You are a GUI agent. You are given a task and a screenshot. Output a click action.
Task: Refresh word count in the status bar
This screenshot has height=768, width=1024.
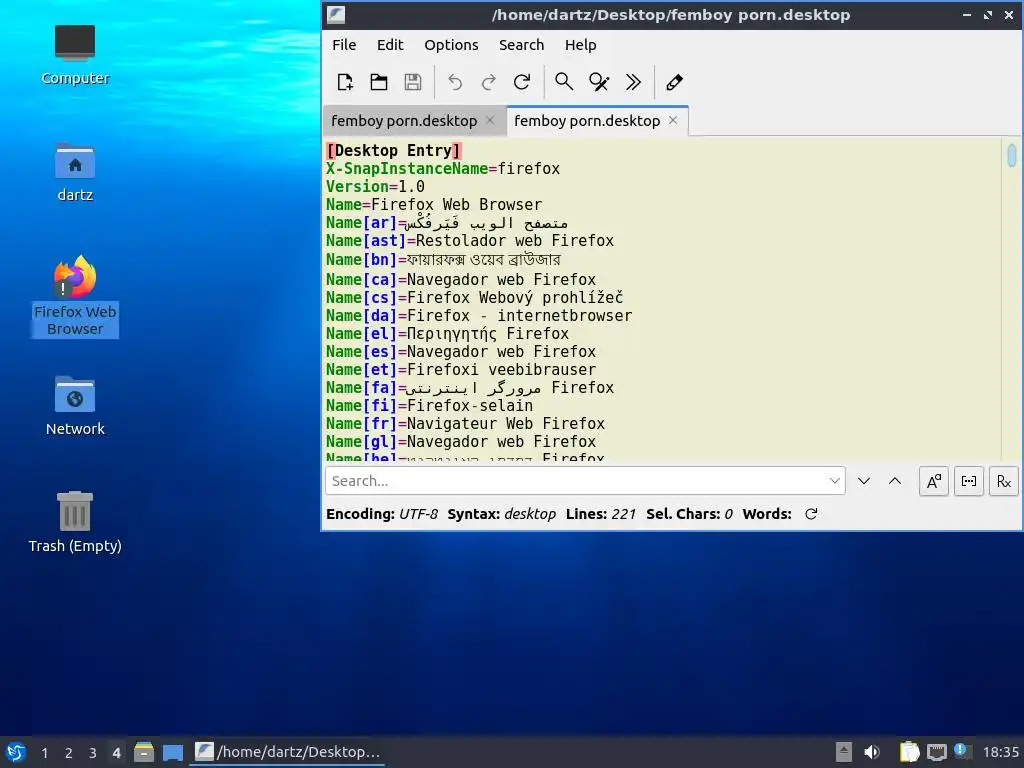811,514
